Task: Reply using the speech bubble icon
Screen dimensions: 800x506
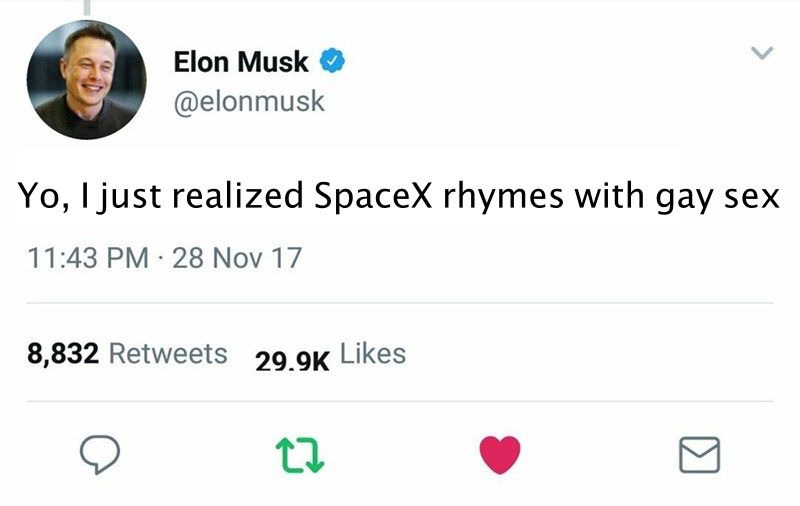Action: 100,456
